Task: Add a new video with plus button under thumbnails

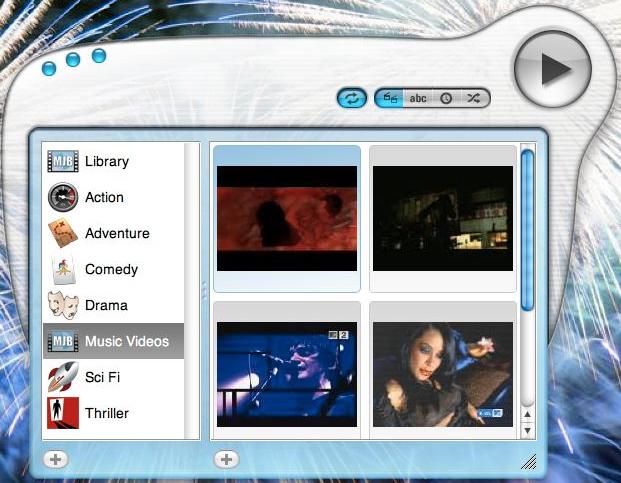Action: (226, 460)
